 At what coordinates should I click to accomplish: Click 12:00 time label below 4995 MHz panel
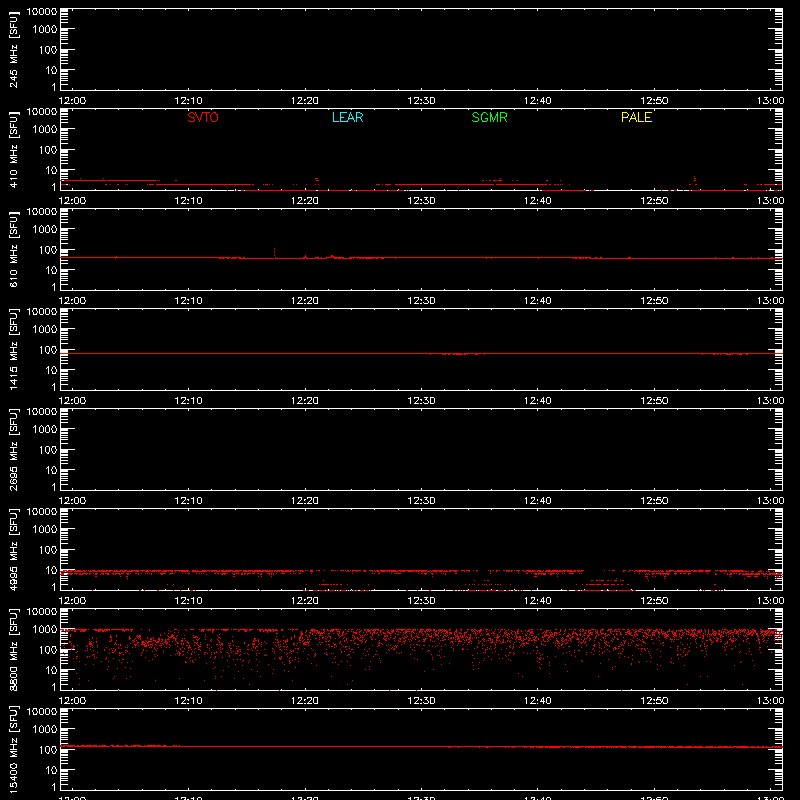[x=72, y=601]
